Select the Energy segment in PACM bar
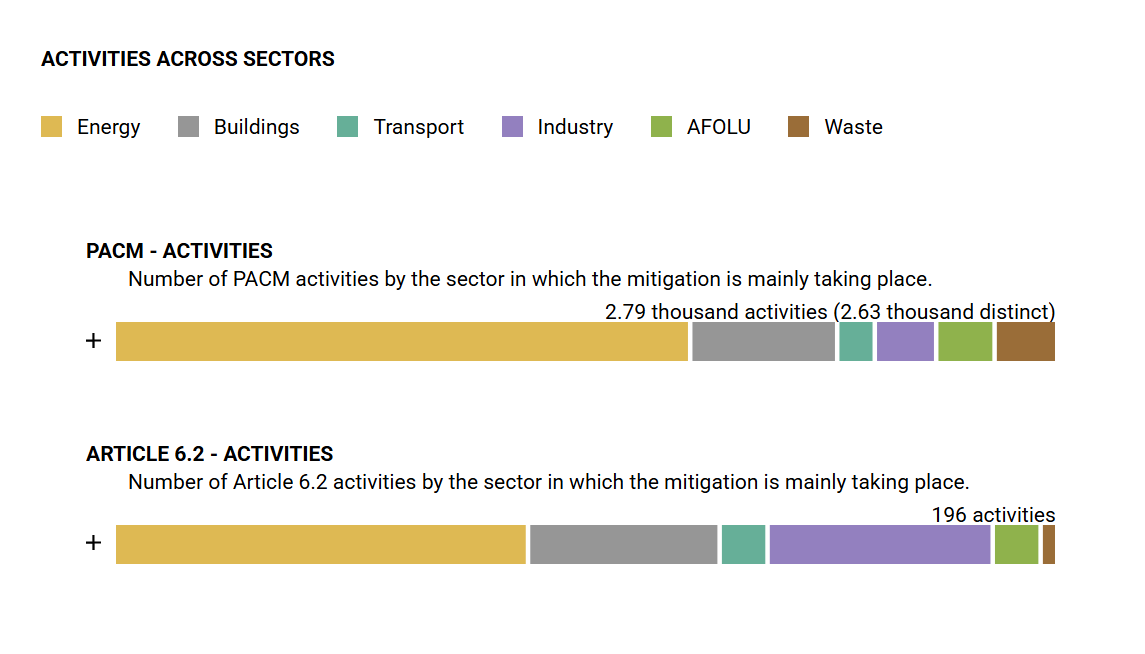 coord(402,341)
